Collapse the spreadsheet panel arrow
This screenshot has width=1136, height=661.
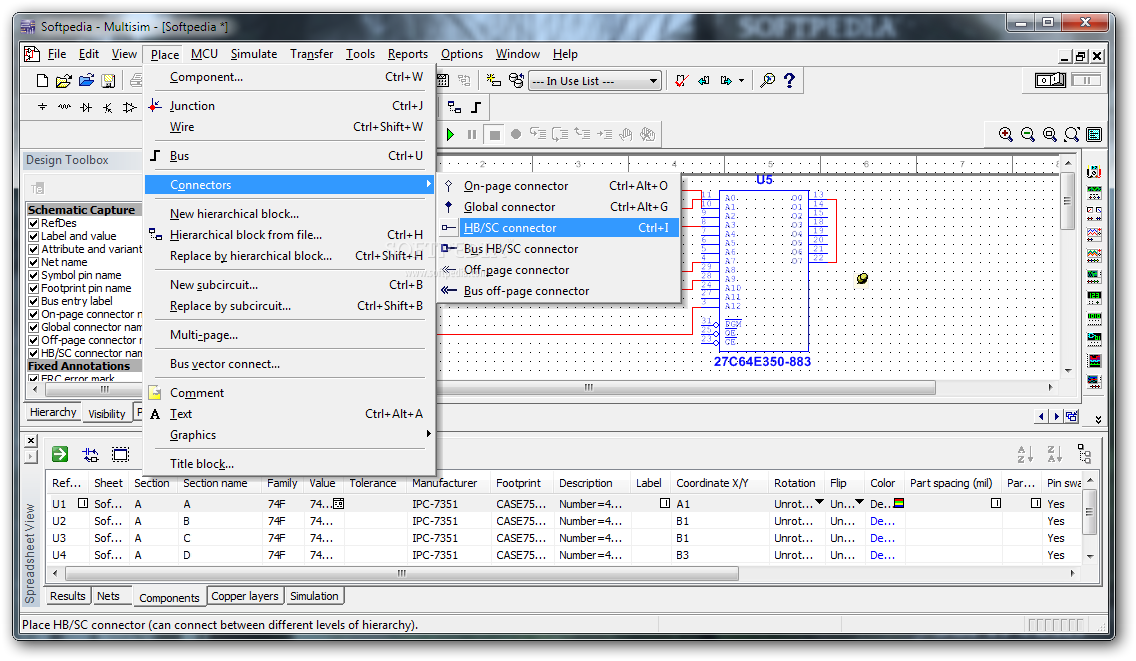coord(30,457)
